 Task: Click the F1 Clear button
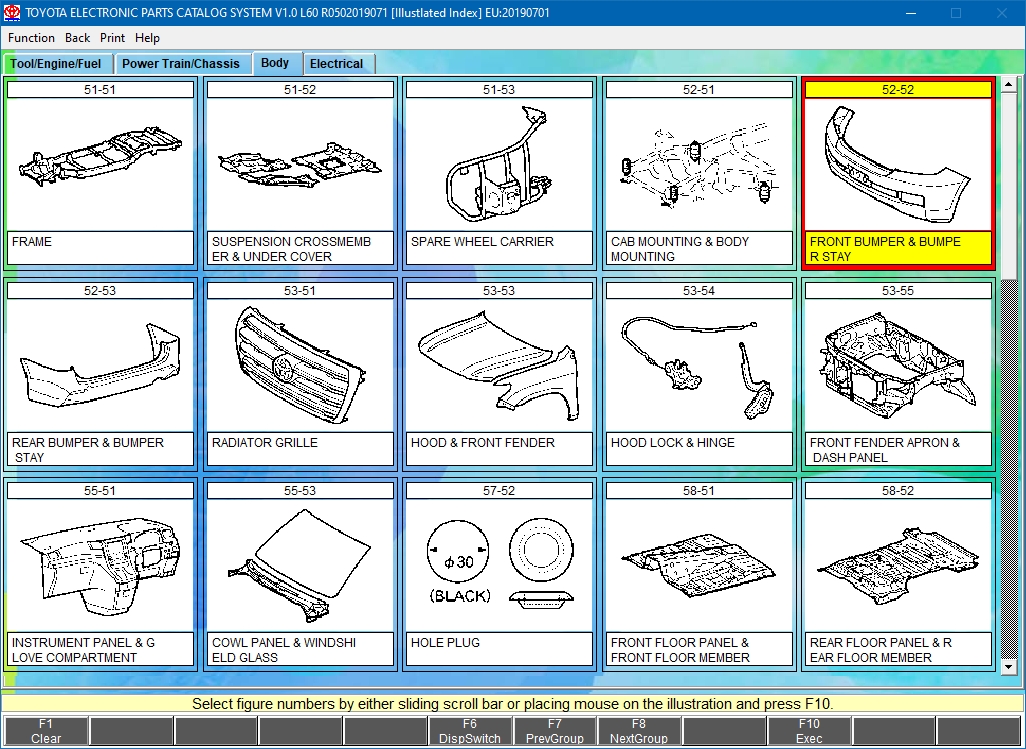tap(46, 731)
